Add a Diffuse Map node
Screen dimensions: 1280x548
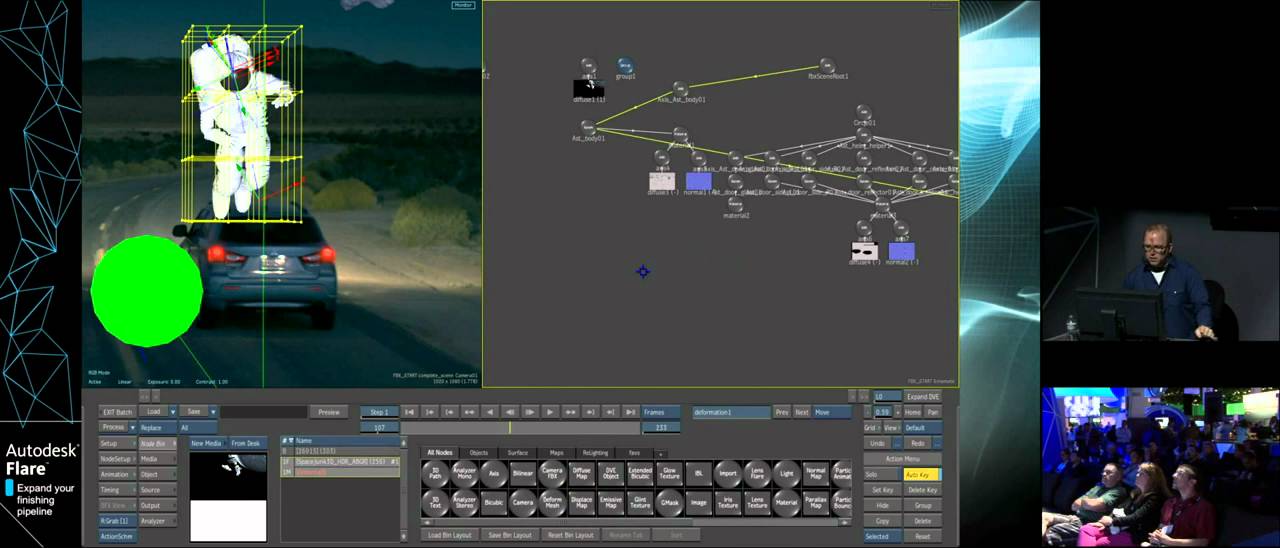(x=581, y=474)
